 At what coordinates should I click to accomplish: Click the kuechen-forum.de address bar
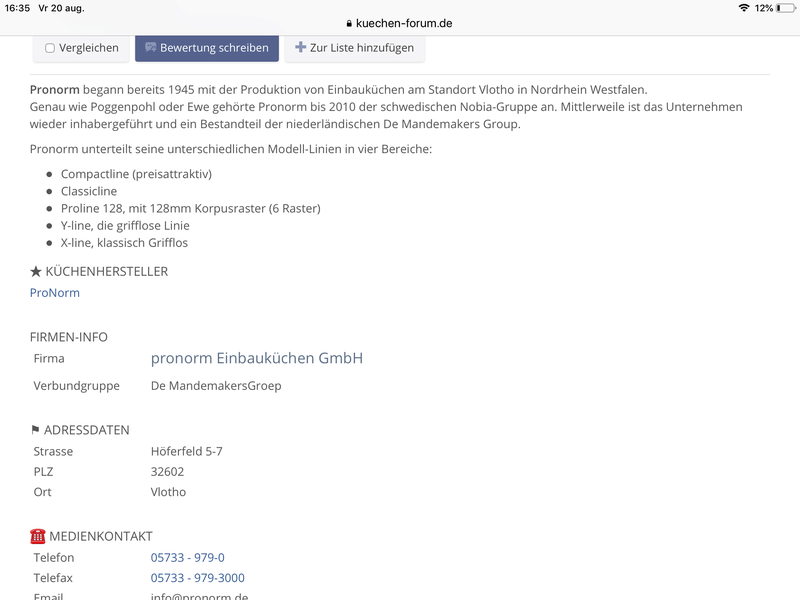point(399,23)
